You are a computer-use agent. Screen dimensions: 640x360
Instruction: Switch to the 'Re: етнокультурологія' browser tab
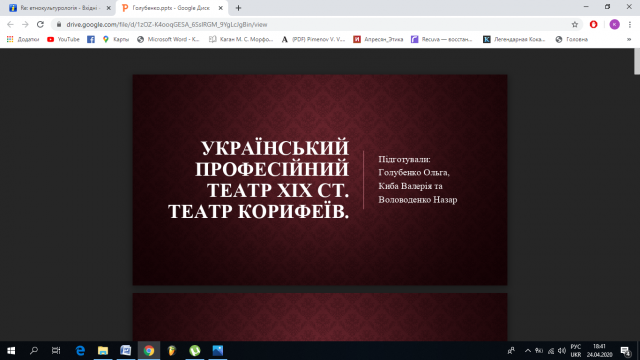[59, 8]
